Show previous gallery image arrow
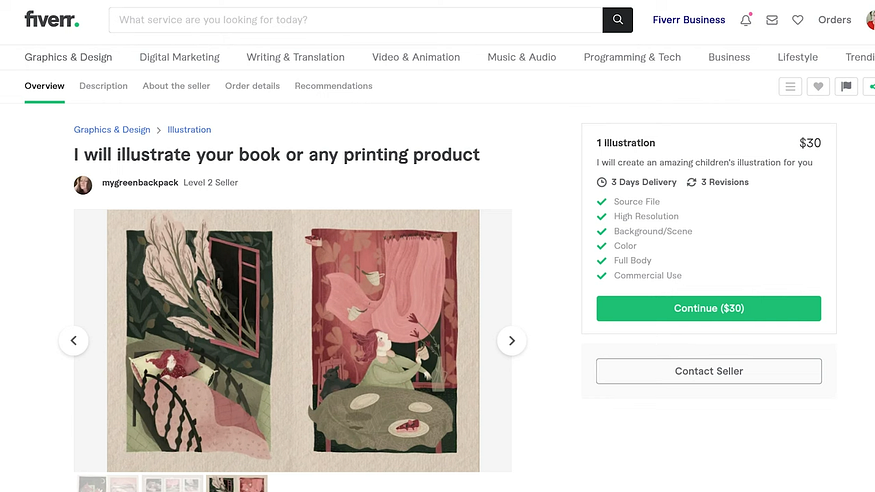The image size is (875, 492). (x=74, y=340)
